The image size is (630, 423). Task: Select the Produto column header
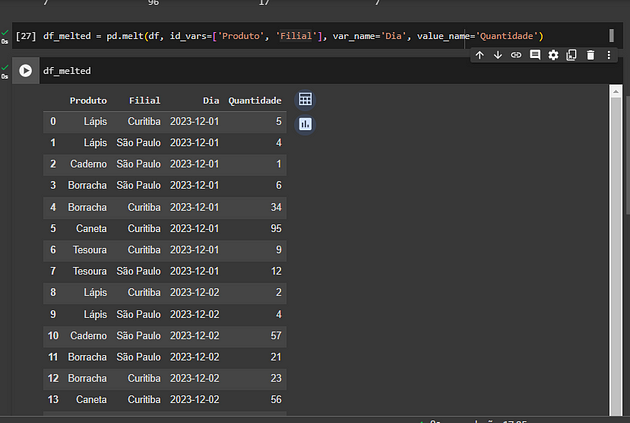[x=88, y=101]
